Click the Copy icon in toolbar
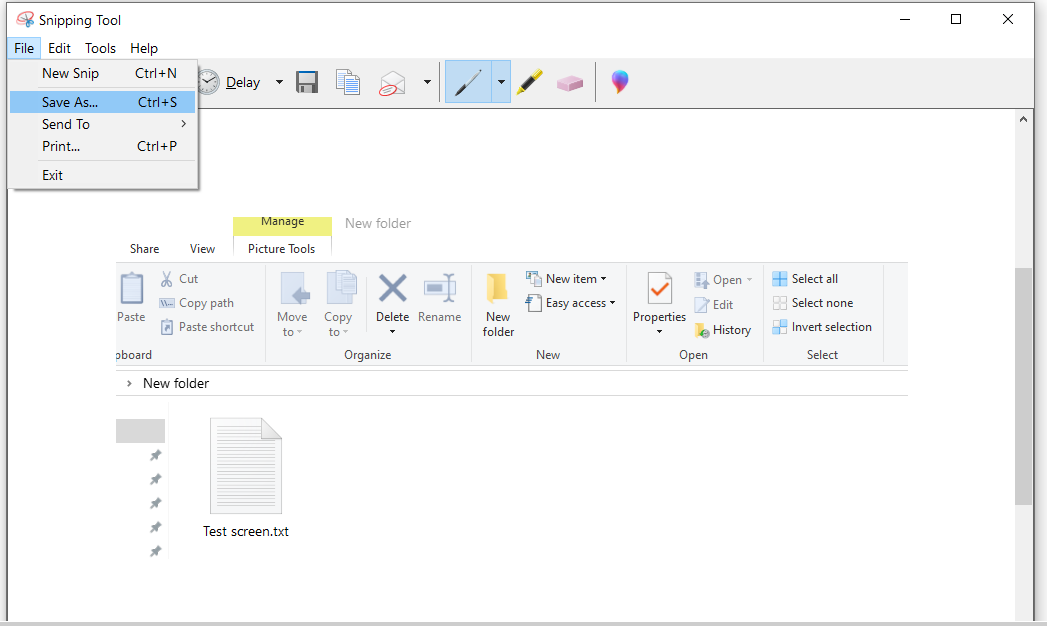 pos(348,83)
